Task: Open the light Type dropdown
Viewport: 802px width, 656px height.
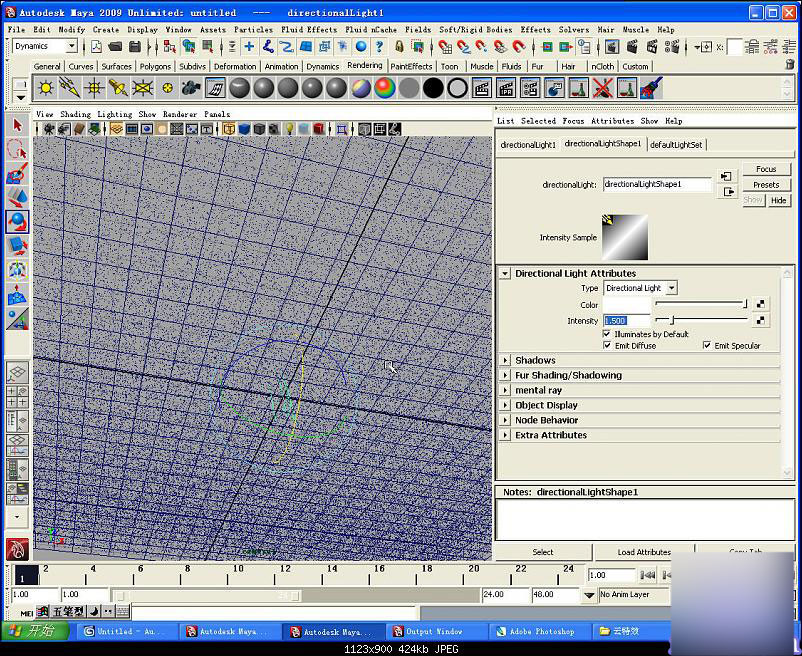Action: click(641, 288)
